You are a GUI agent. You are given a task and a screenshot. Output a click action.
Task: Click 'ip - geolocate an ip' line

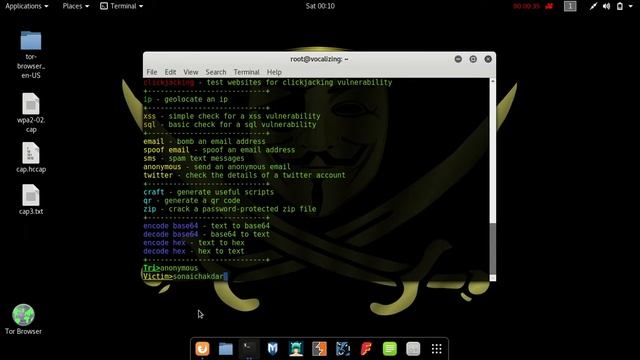(186, 99)
